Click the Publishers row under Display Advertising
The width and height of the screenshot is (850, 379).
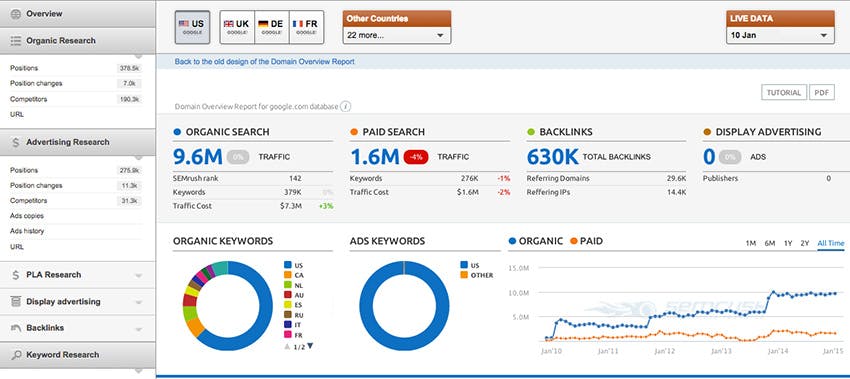tap(767, 178)
